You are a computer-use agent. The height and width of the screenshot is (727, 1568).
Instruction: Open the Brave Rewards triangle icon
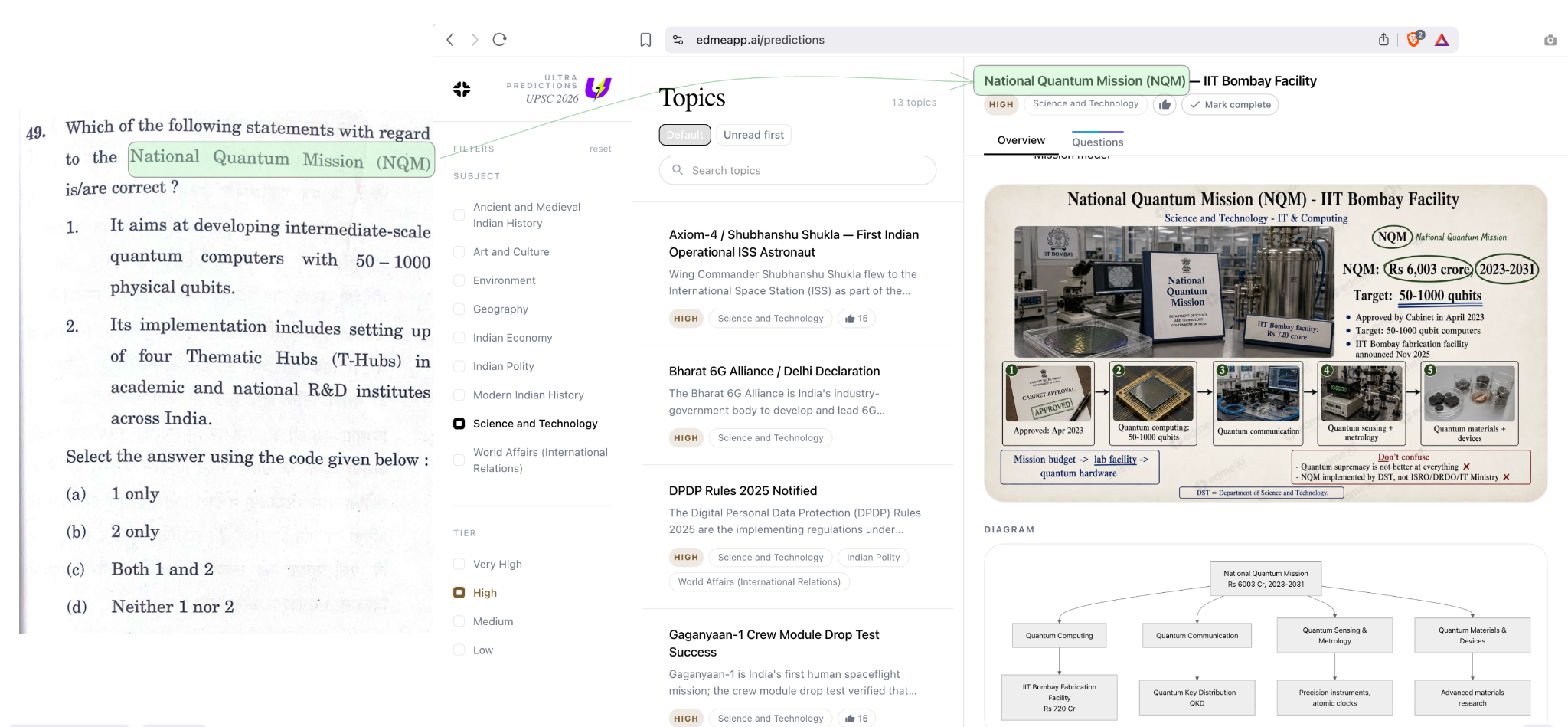[x=1442, y=40]
